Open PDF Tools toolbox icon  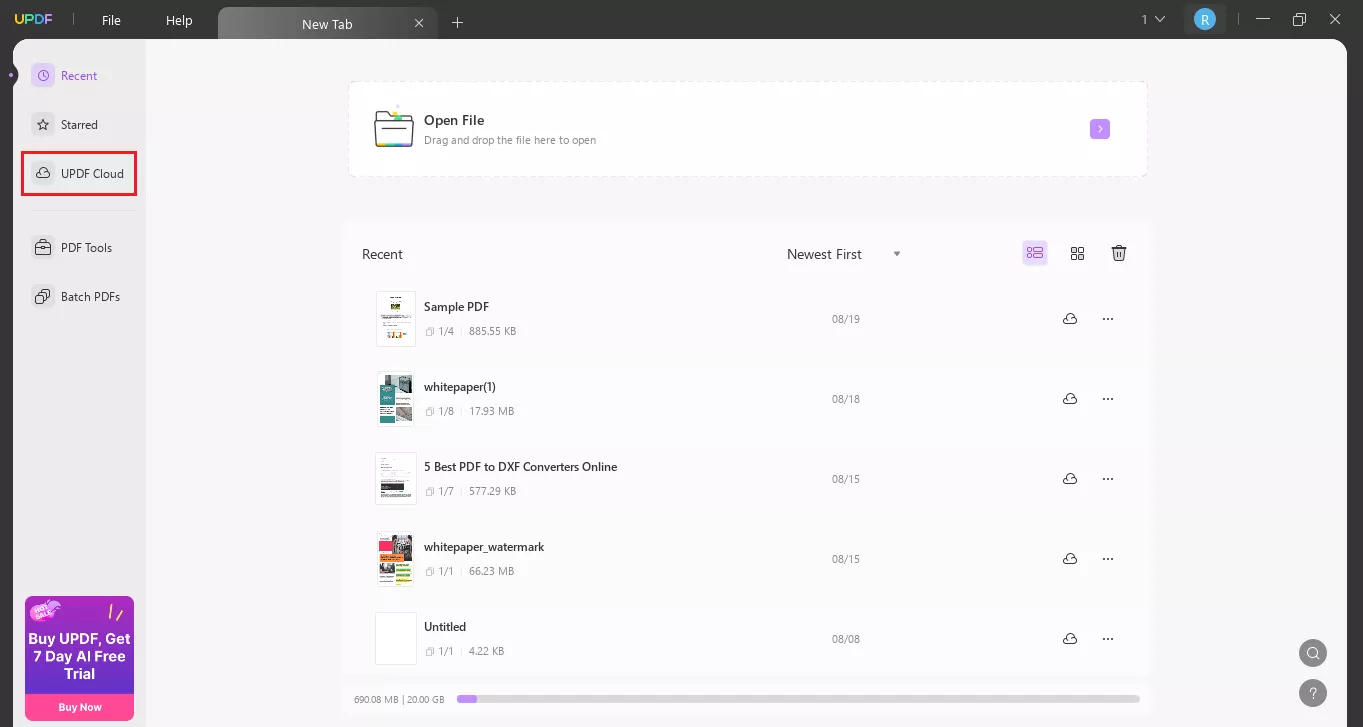(x=43, y=248)
